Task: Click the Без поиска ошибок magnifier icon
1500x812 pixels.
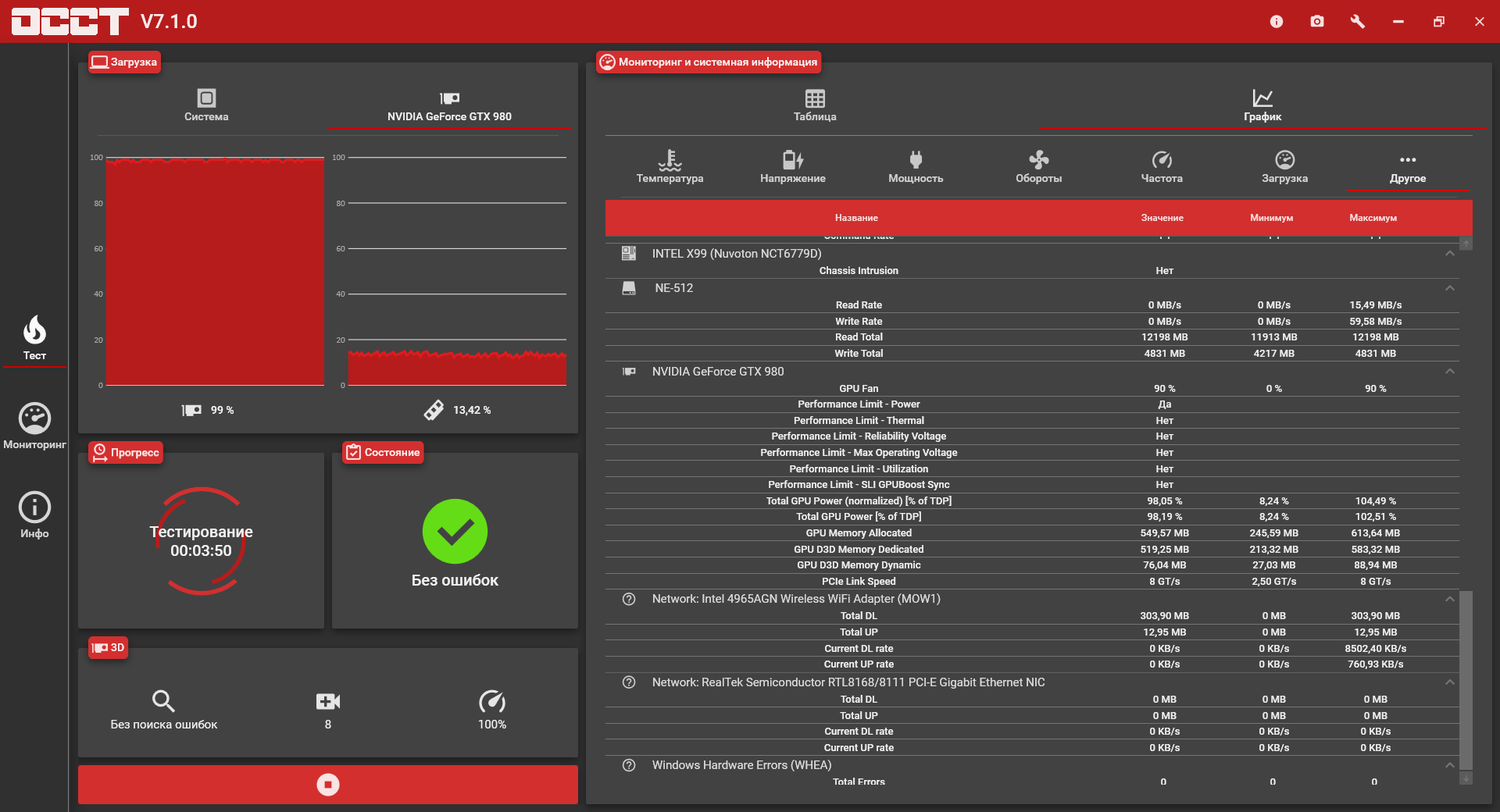Action: [163, 701]
